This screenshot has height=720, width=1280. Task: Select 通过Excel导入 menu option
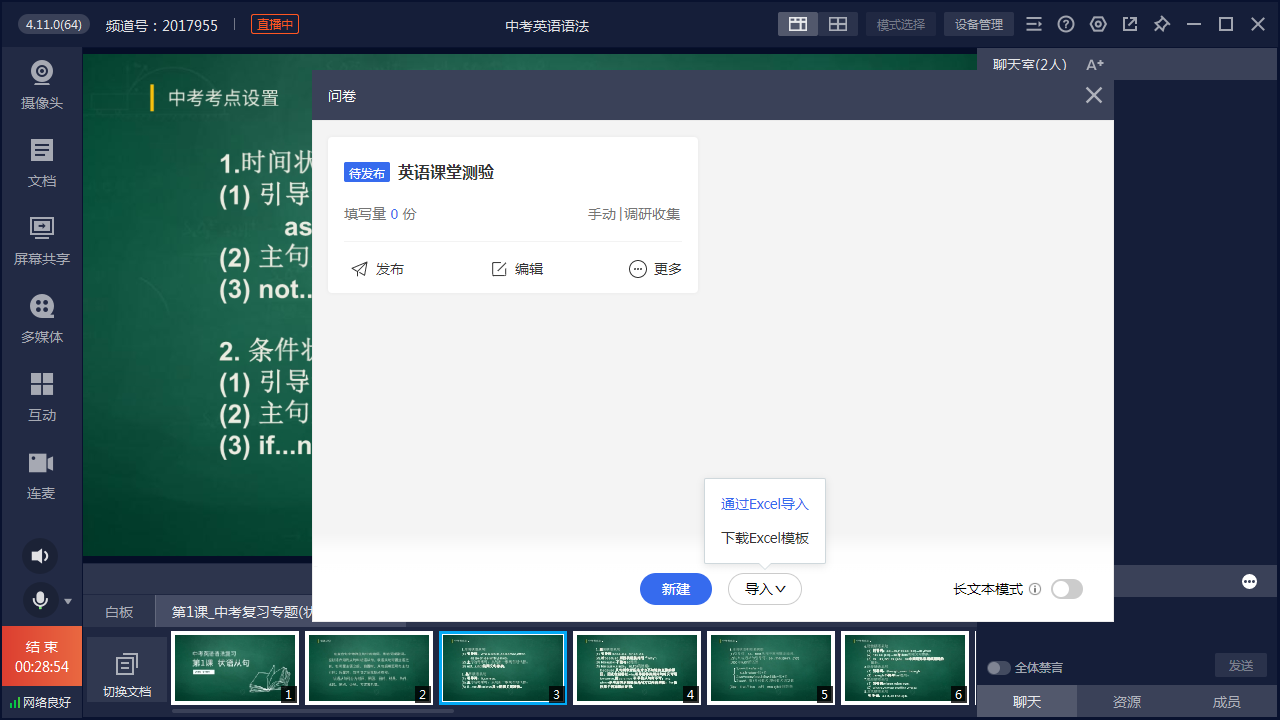764,504
